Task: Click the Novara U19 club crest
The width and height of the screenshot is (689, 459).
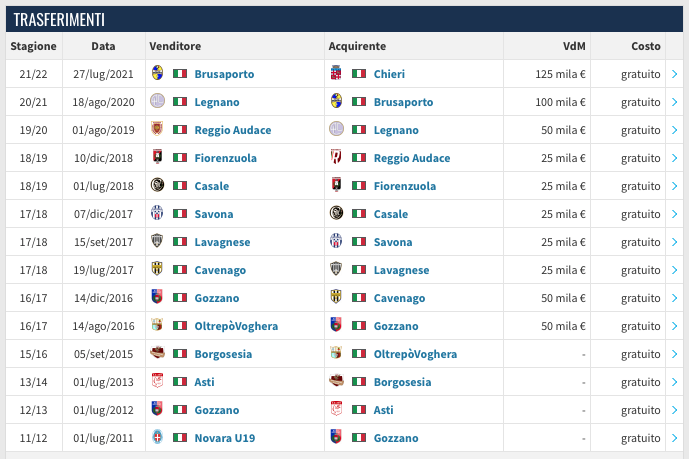Action: pos(157,438)
